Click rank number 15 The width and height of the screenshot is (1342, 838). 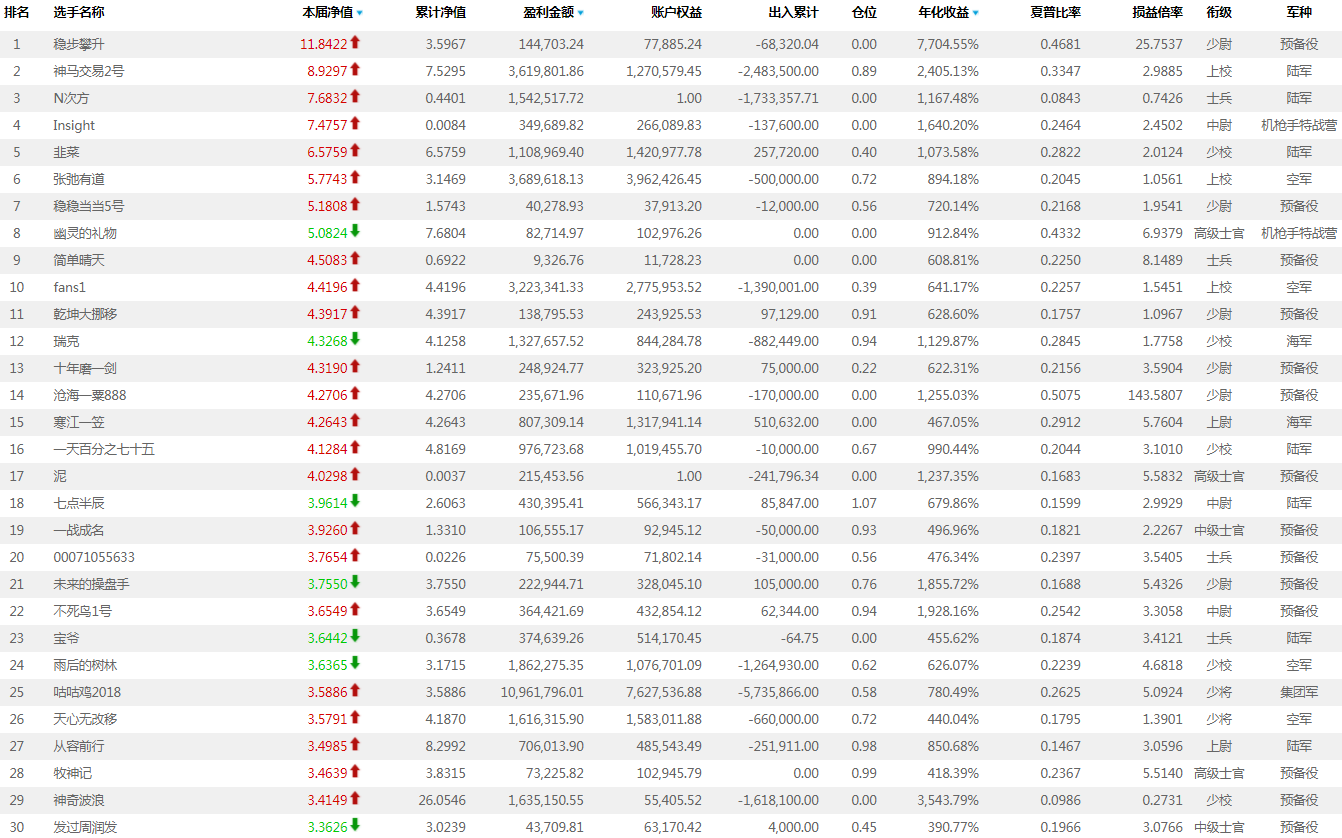(x=17, y=422)
